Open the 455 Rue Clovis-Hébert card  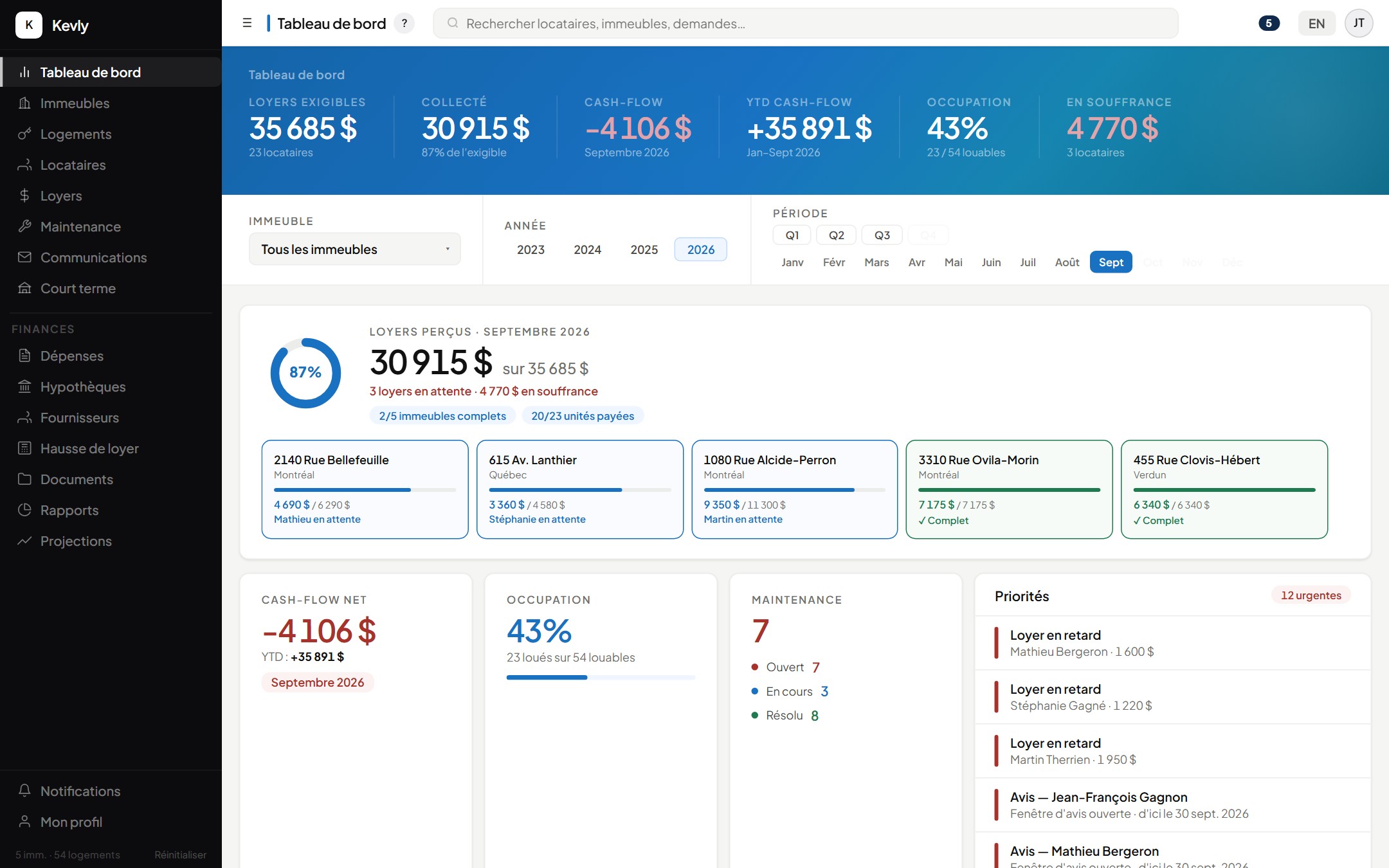point(1224,489)
